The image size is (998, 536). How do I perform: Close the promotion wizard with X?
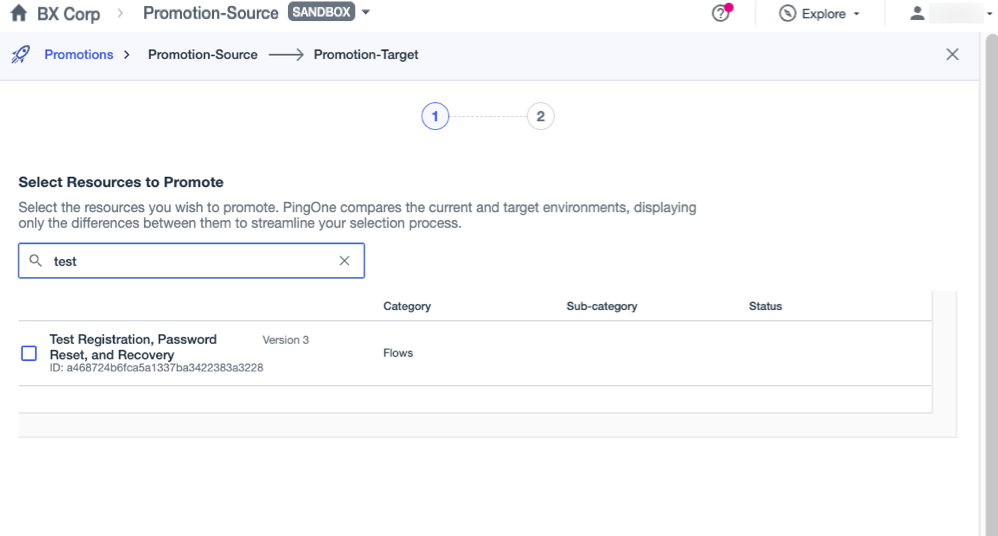(x=952, y=54)
